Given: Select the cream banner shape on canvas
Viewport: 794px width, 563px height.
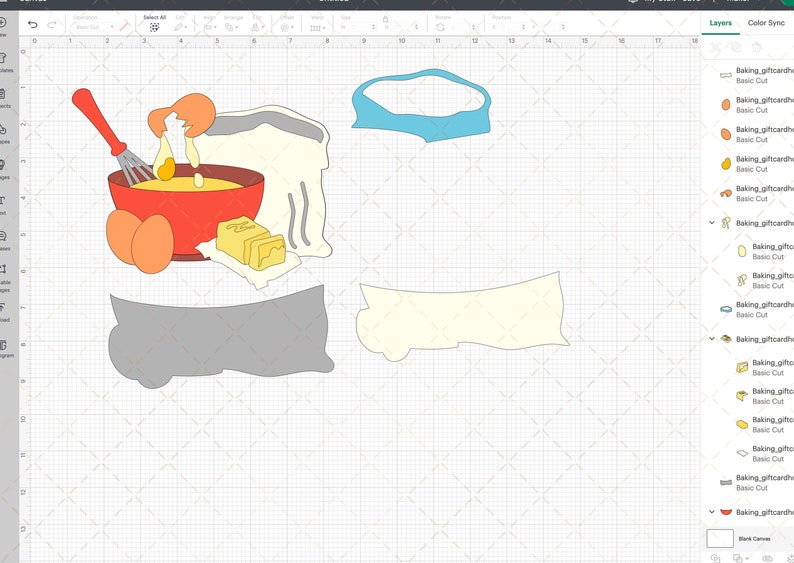Looking at the screenshot, I should (x=461, y=319).
